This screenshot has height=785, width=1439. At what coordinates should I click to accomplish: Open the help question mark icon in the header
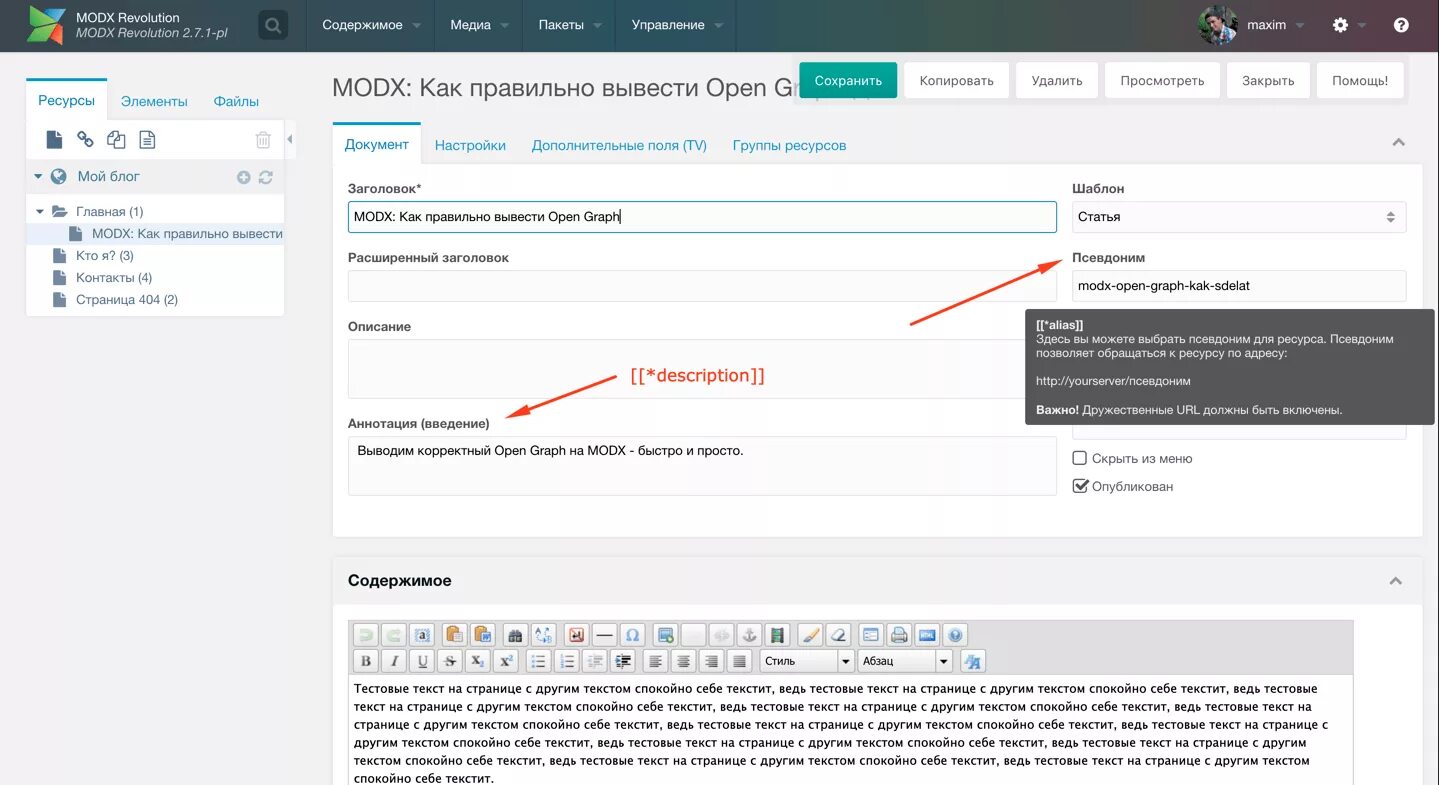click(1401, 25)
